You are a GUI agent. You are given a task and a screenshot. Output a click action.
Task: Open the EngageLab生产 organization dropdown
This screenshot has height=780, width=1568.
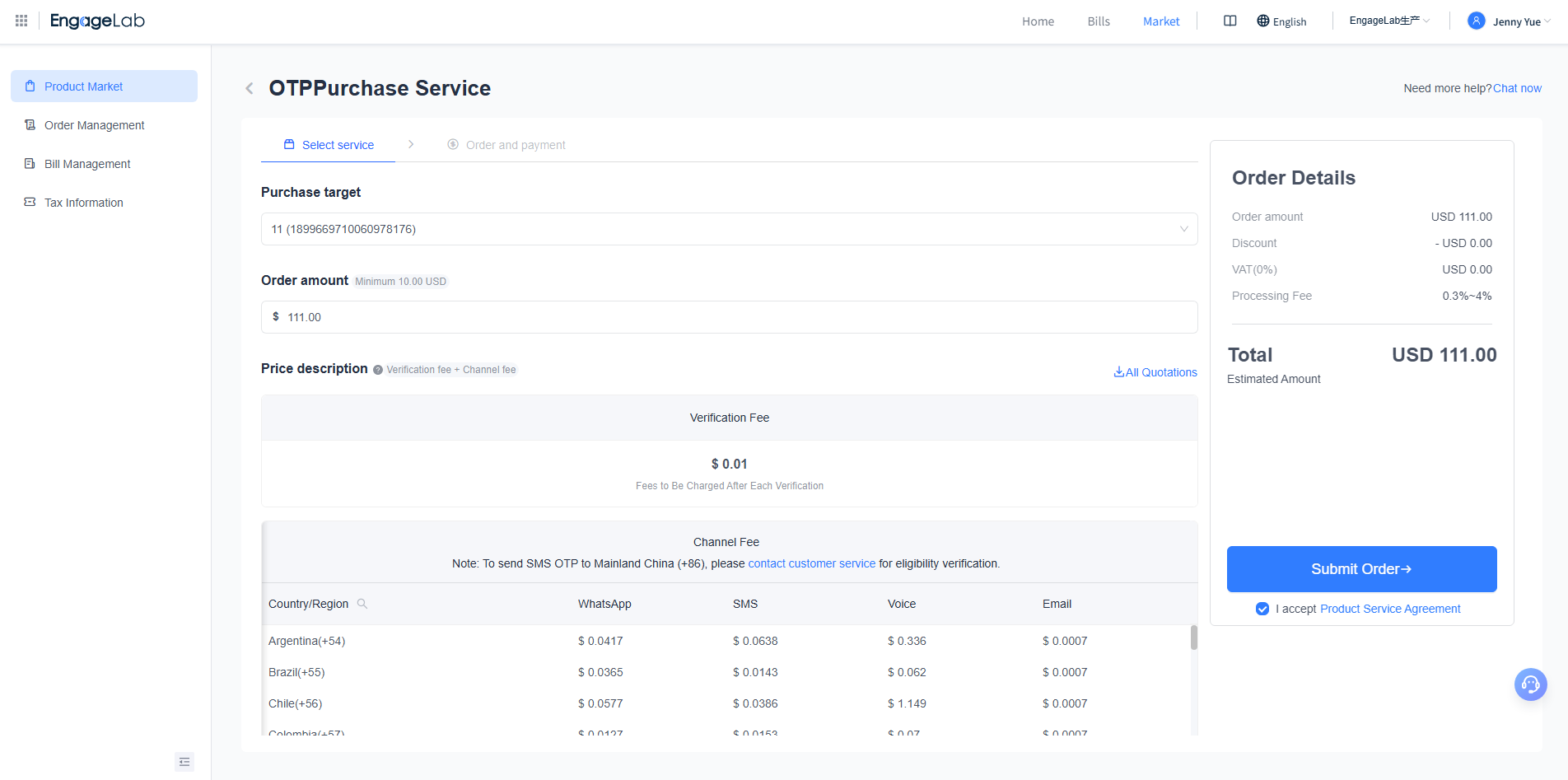click(1389, 21)
